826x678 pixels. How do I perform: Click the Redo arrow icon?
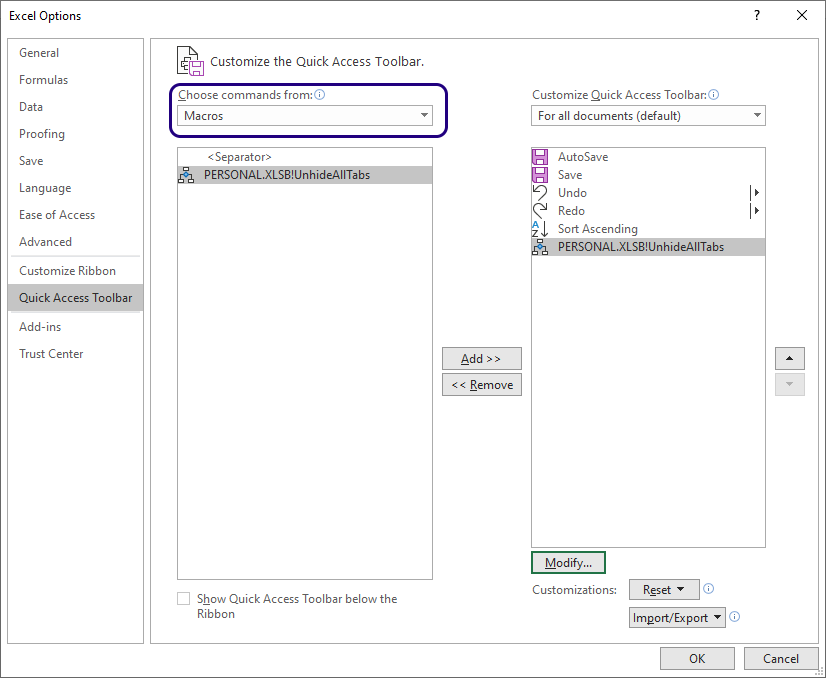(540, 211)
